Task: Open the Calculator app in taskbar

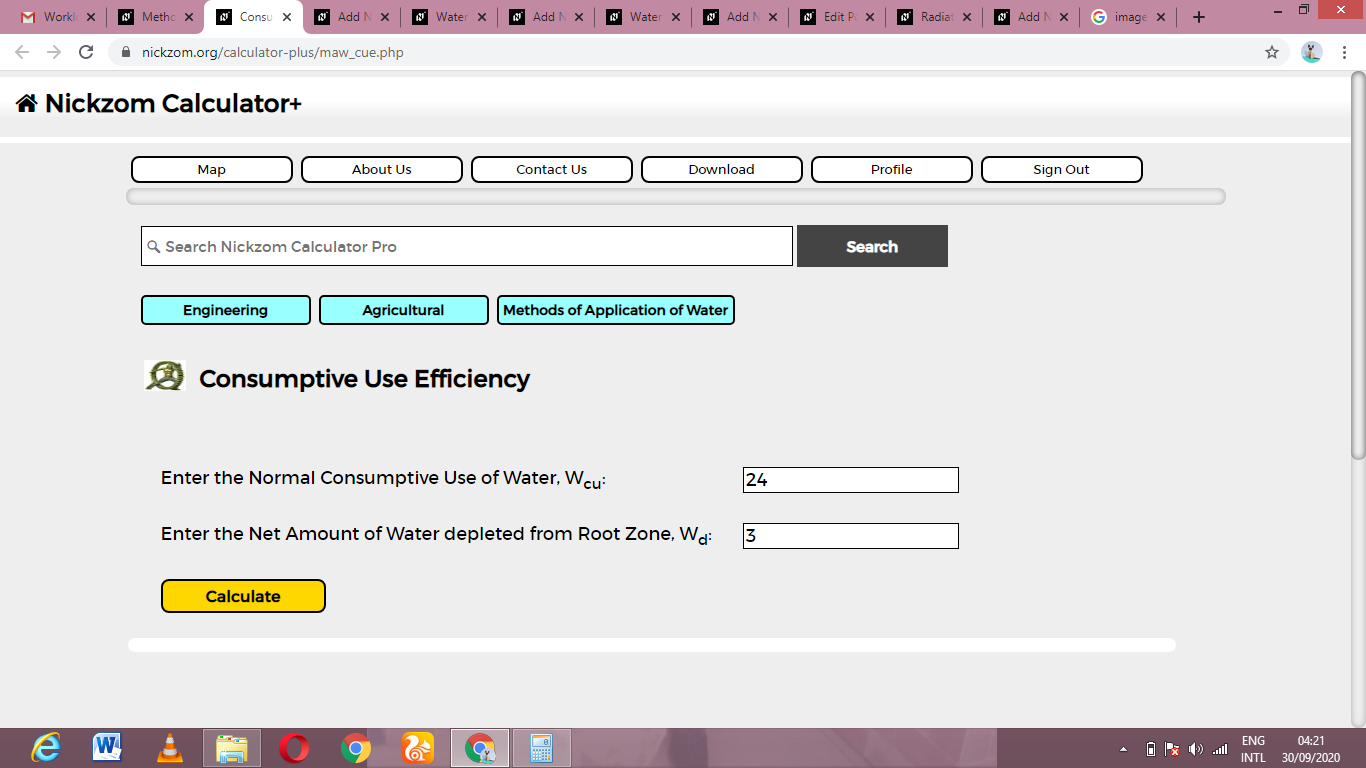Action: pyautogui.click(x=541, y=748)
